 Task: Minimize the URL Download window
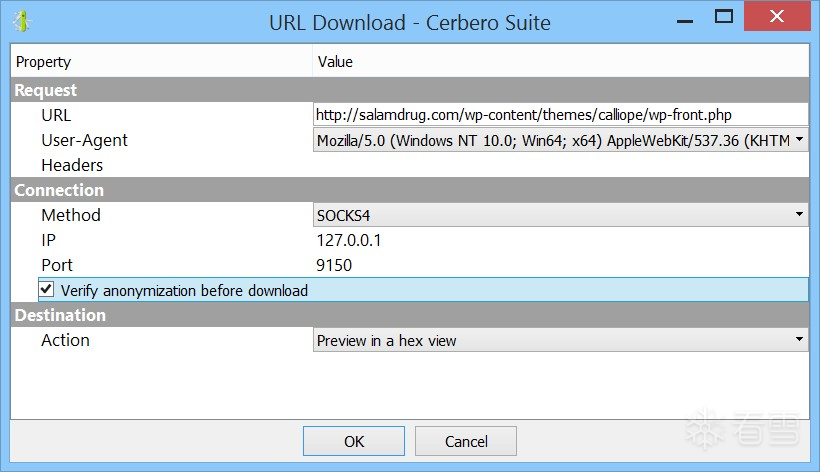click(684, 17)
